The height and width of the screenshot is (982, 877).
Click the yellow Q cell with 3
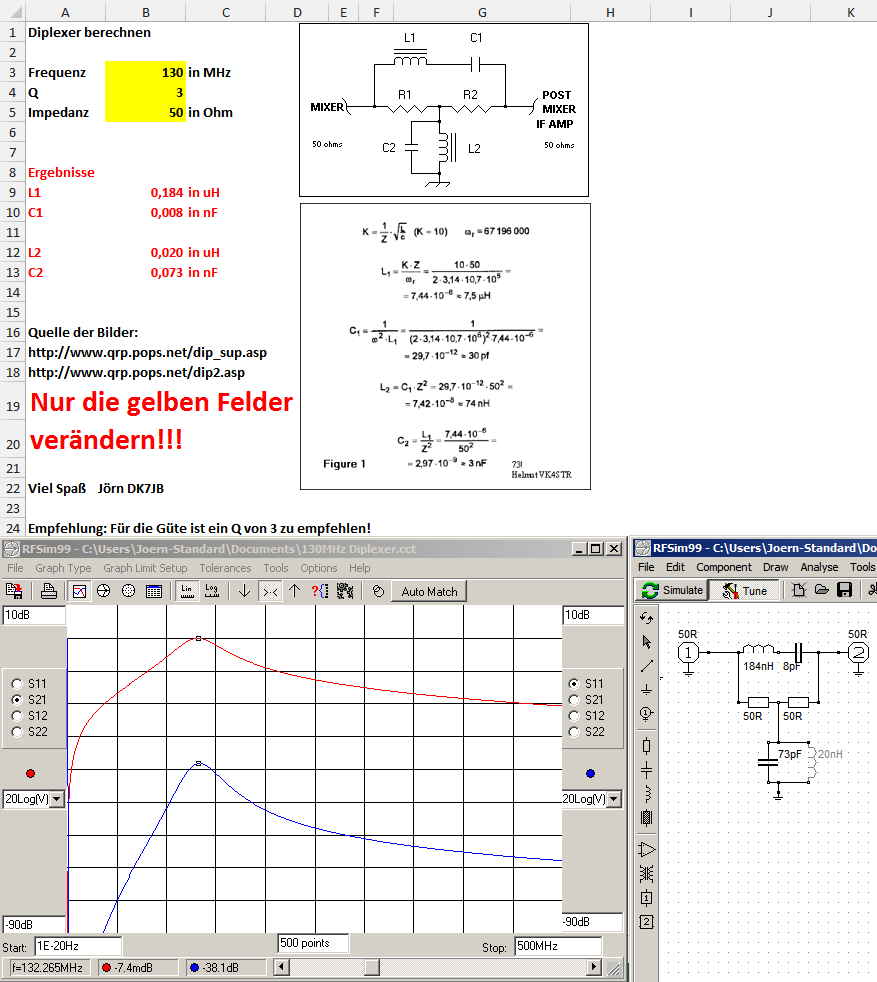[145, 92]
